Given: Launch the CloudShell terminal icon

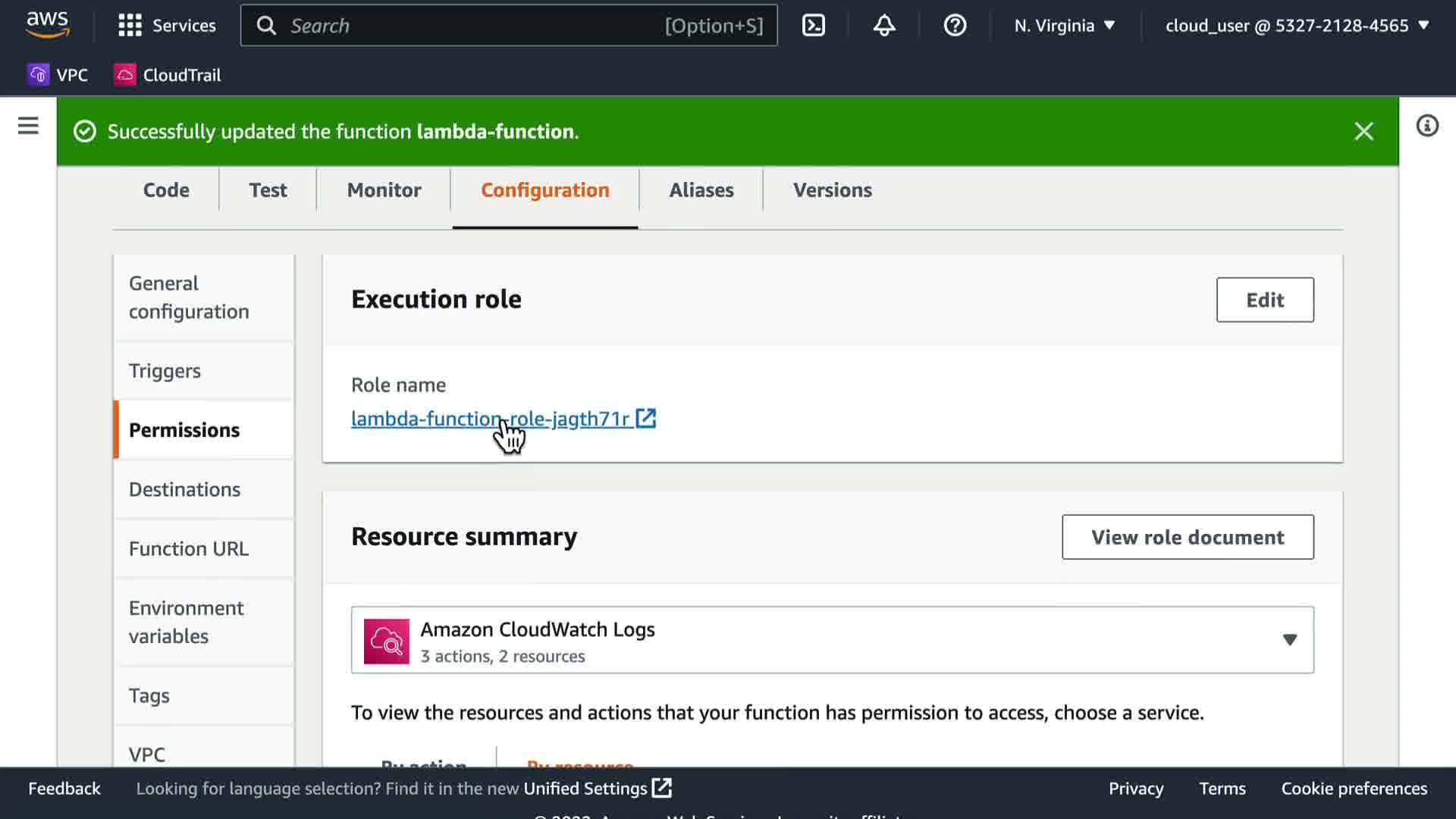Looking at the screenshot, I should pos(813,25).
